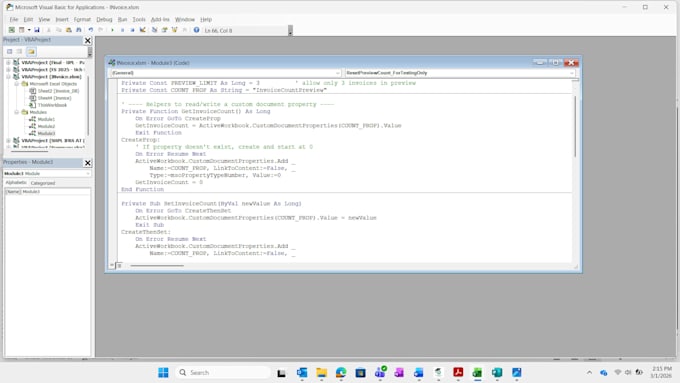Expand the second VBAProject node in tree
The width and height of the screenshot is (680, 383).
pos(8,69)
